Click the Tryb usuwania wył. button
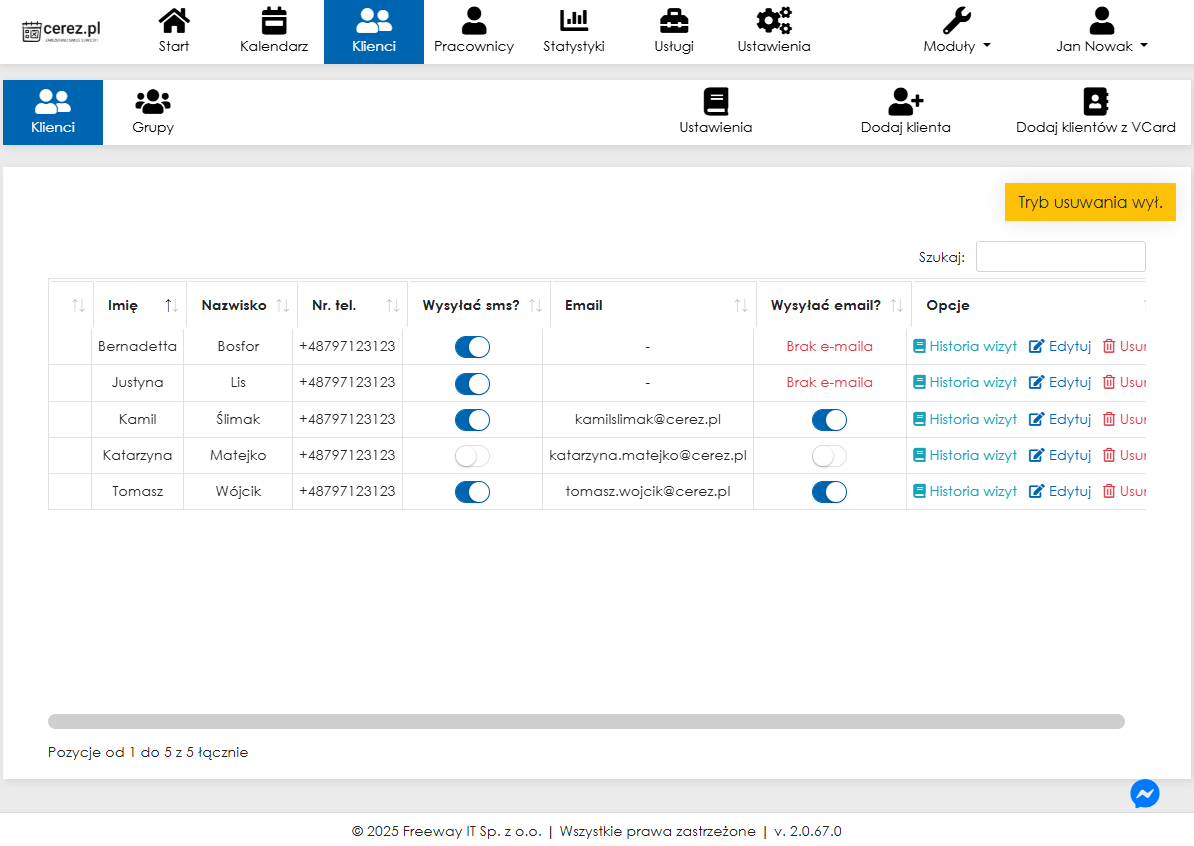This screenshot has height=846, width=1194. click(x=1089, y=202)
